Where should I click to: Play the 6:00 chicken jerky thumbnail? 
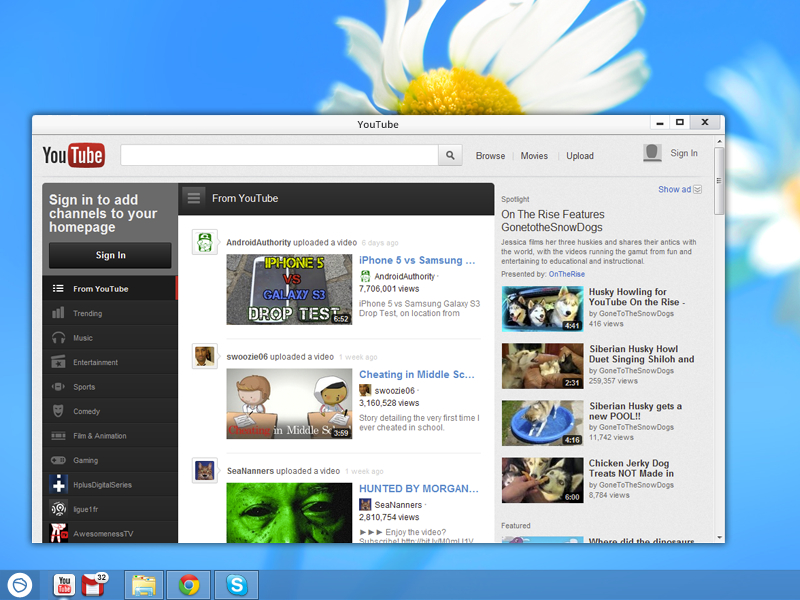click(542, 480)
